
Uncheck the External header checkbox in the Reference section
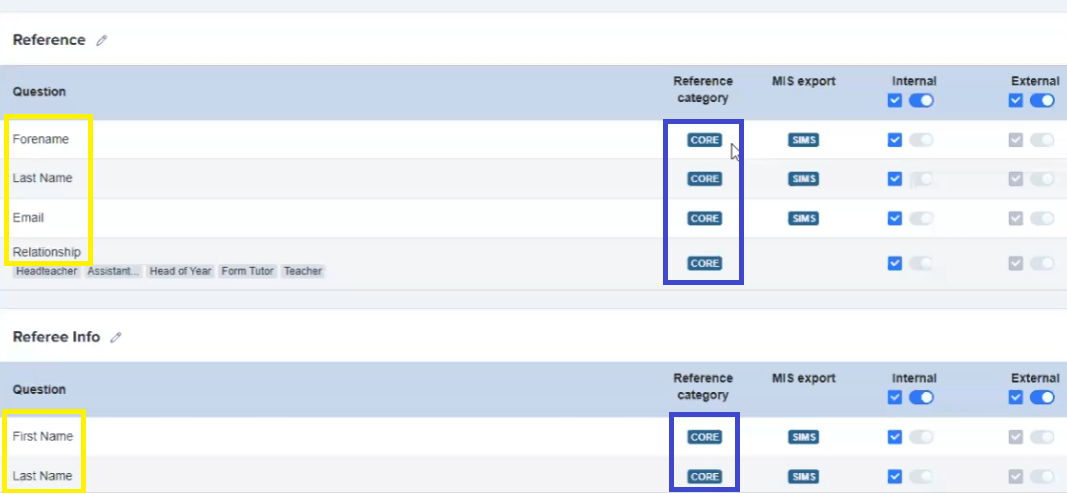click(x=1016, y=100)
